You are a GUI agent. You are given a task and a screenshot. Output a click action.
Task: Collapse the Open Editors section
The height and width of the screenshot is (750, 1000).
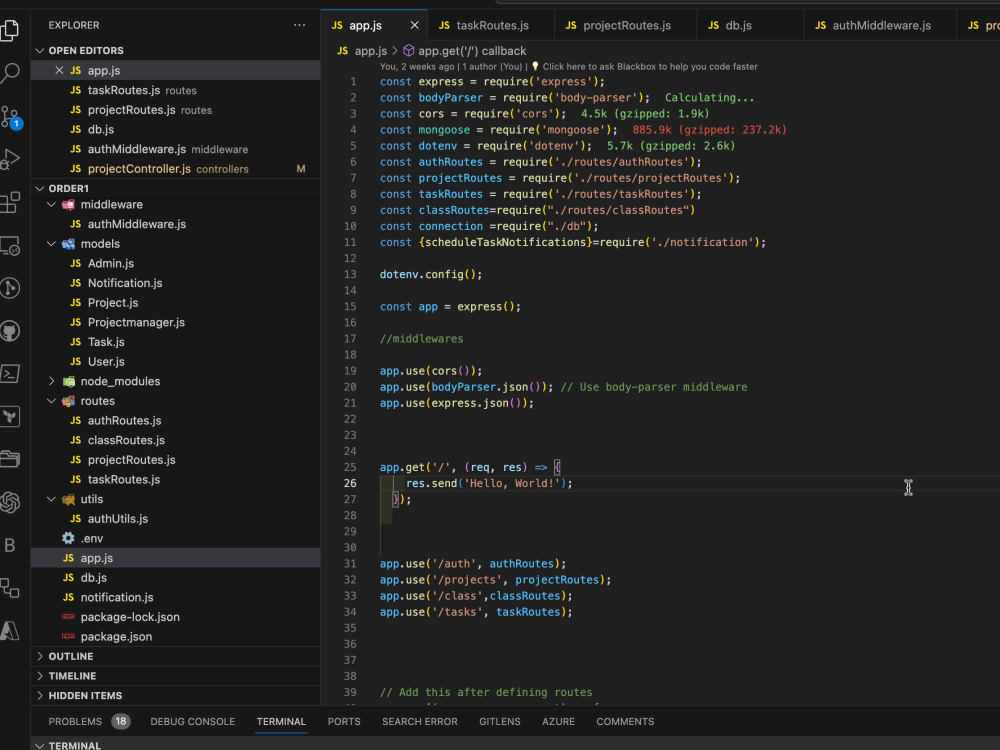click(x=40, y=50)
